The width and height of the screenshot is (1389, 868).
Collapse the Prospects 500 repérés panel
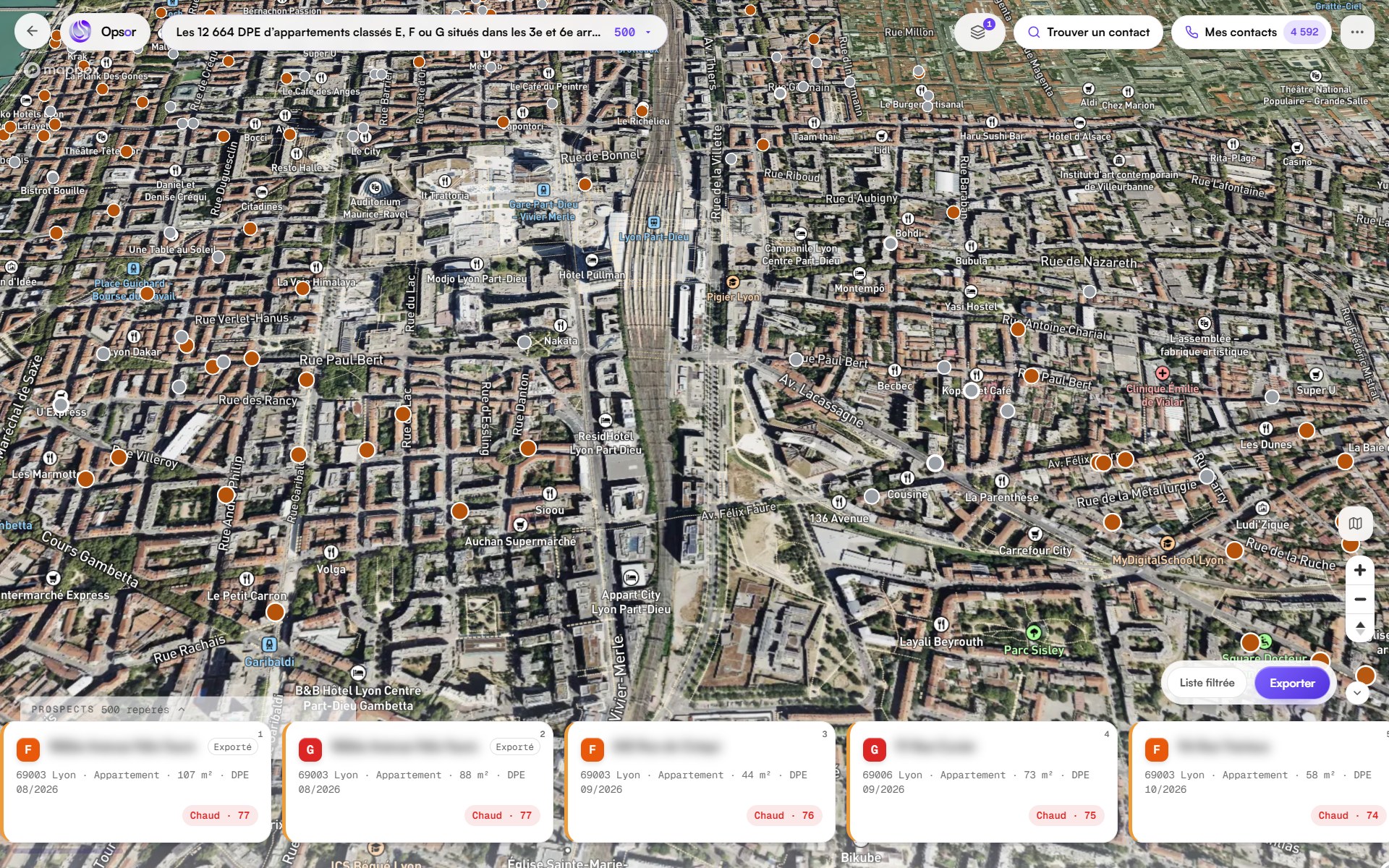[108, 710]
